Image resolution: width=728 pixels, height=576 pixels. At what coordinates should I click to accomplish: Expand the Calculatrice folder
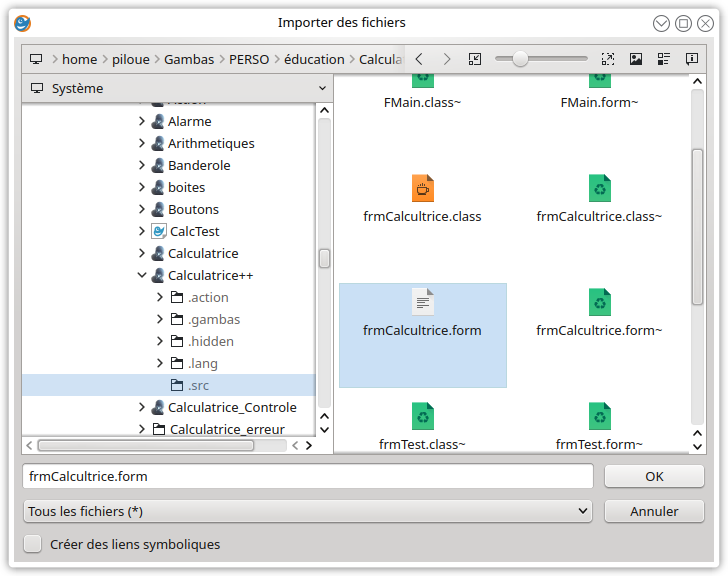pos(142,253)
